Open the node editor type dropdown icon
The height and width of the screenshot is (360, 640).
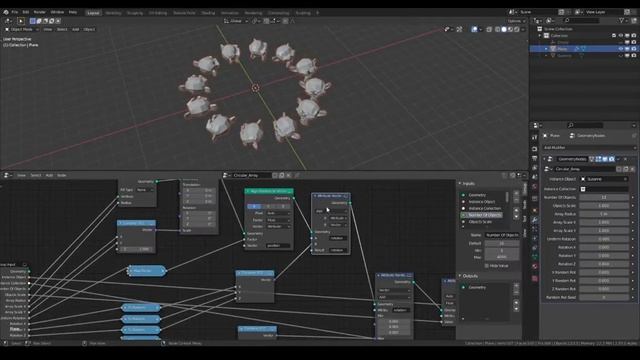tap(7, 175)
